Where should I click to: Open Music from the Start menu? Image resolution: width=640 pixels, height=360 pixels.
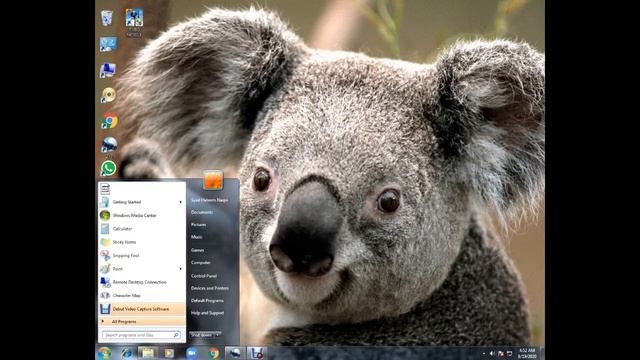point(197,237)
